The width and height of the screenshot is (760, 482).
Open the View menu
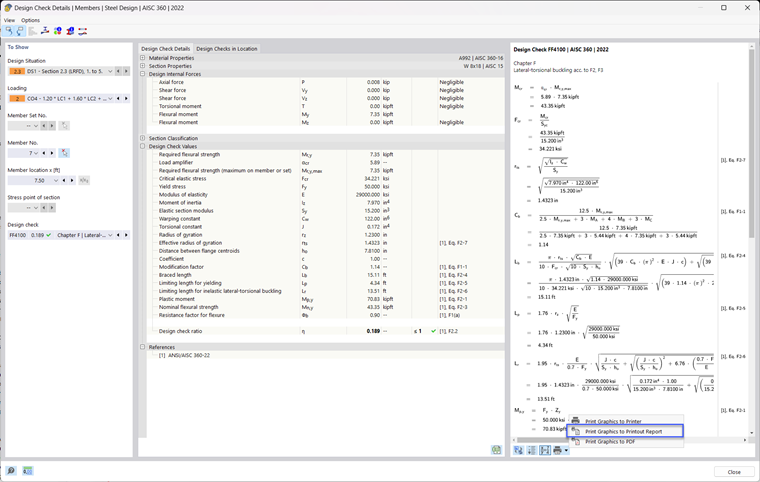pos(9,20)
